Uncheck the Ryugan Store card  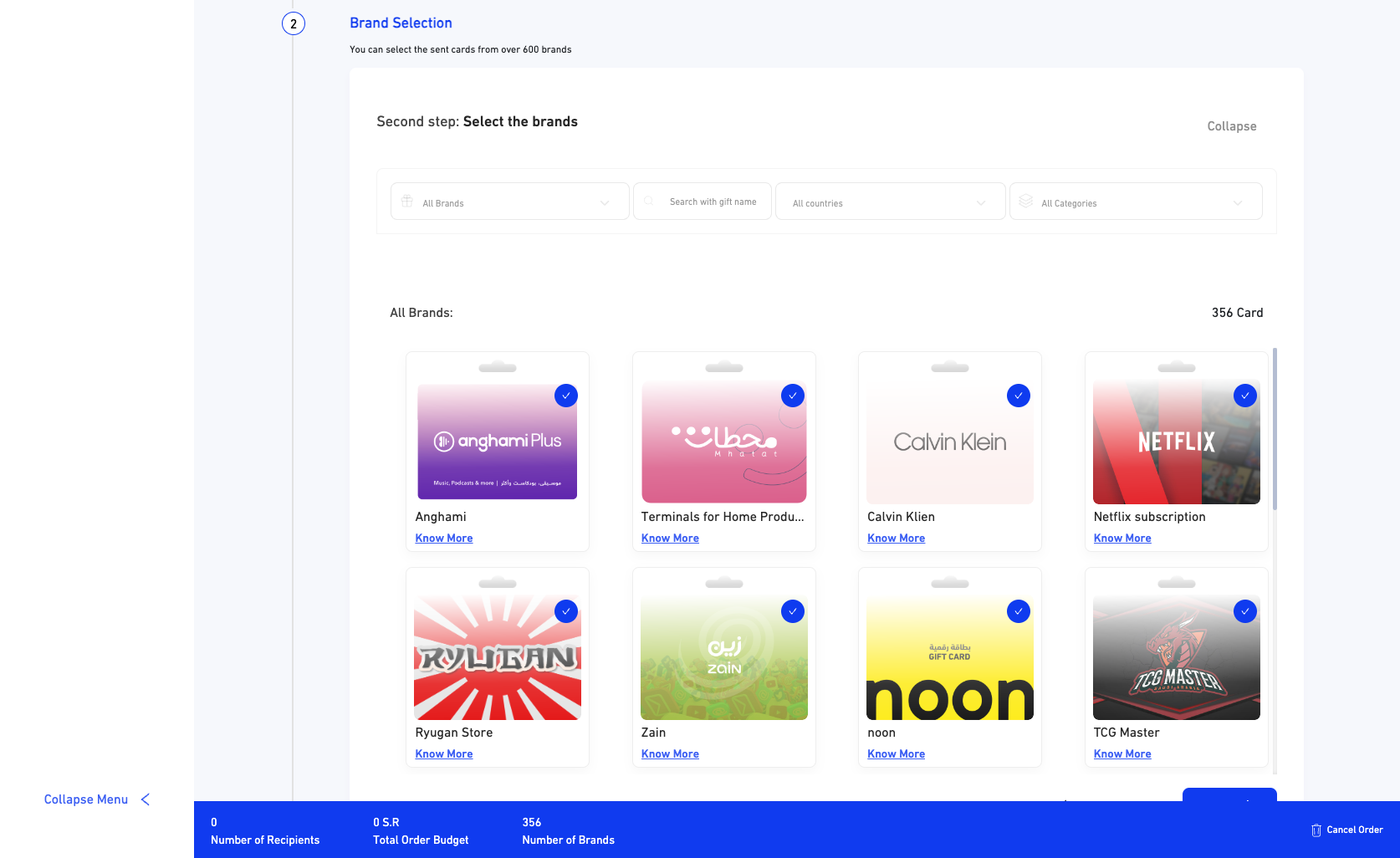click(x=566, y=611)
